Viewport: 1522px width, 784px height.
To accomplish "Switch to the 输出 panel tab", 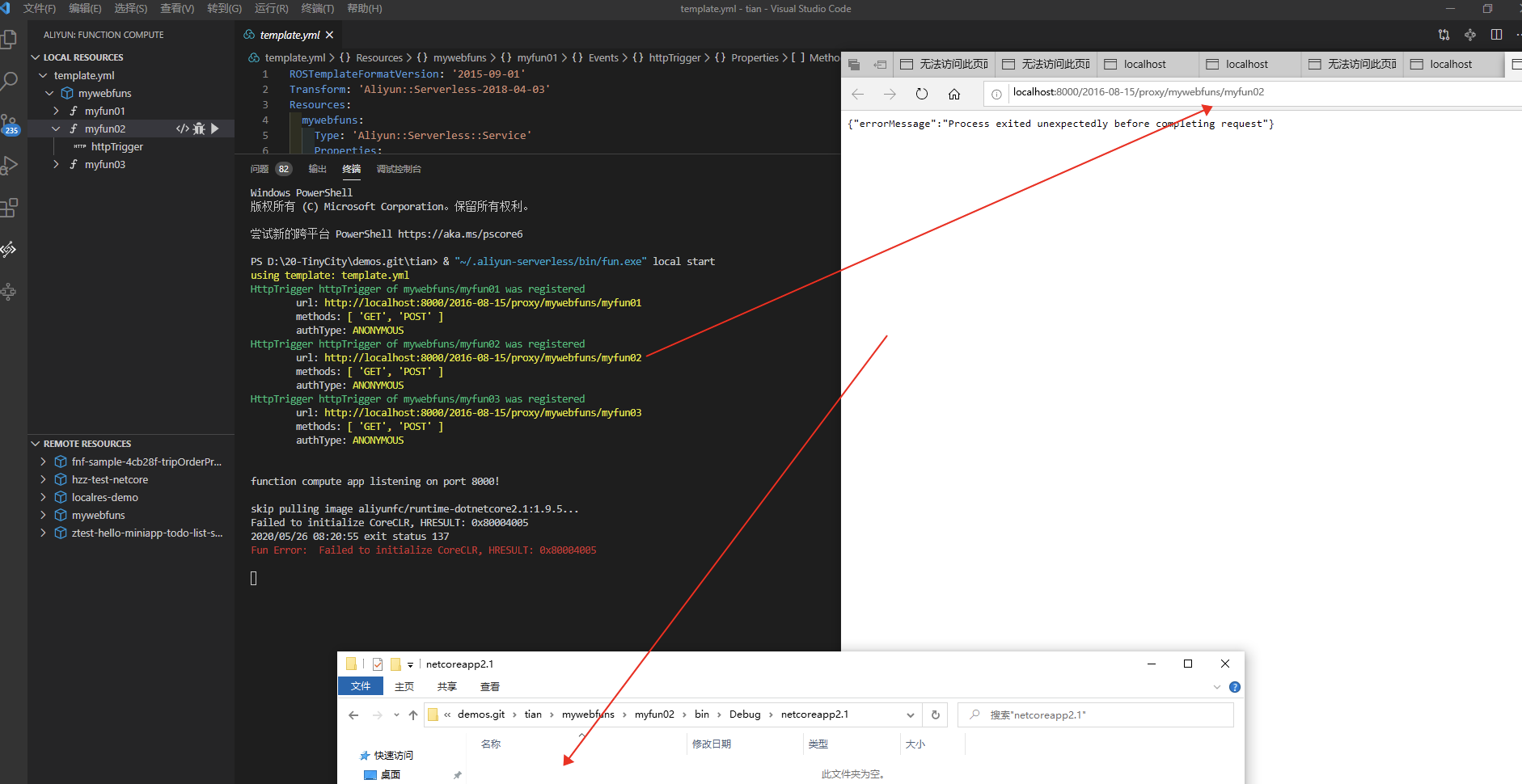I will [x=316, y=169].
